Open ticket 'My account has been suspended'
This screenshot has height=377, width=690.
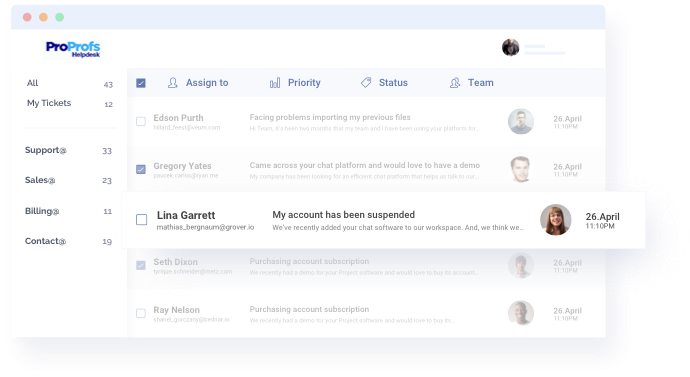343,215
